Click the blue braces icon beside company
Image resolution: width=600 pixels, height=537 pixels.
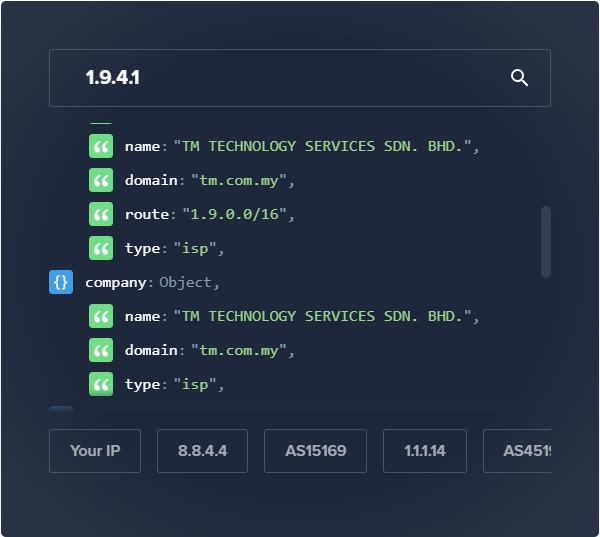[x=61, y=282]
